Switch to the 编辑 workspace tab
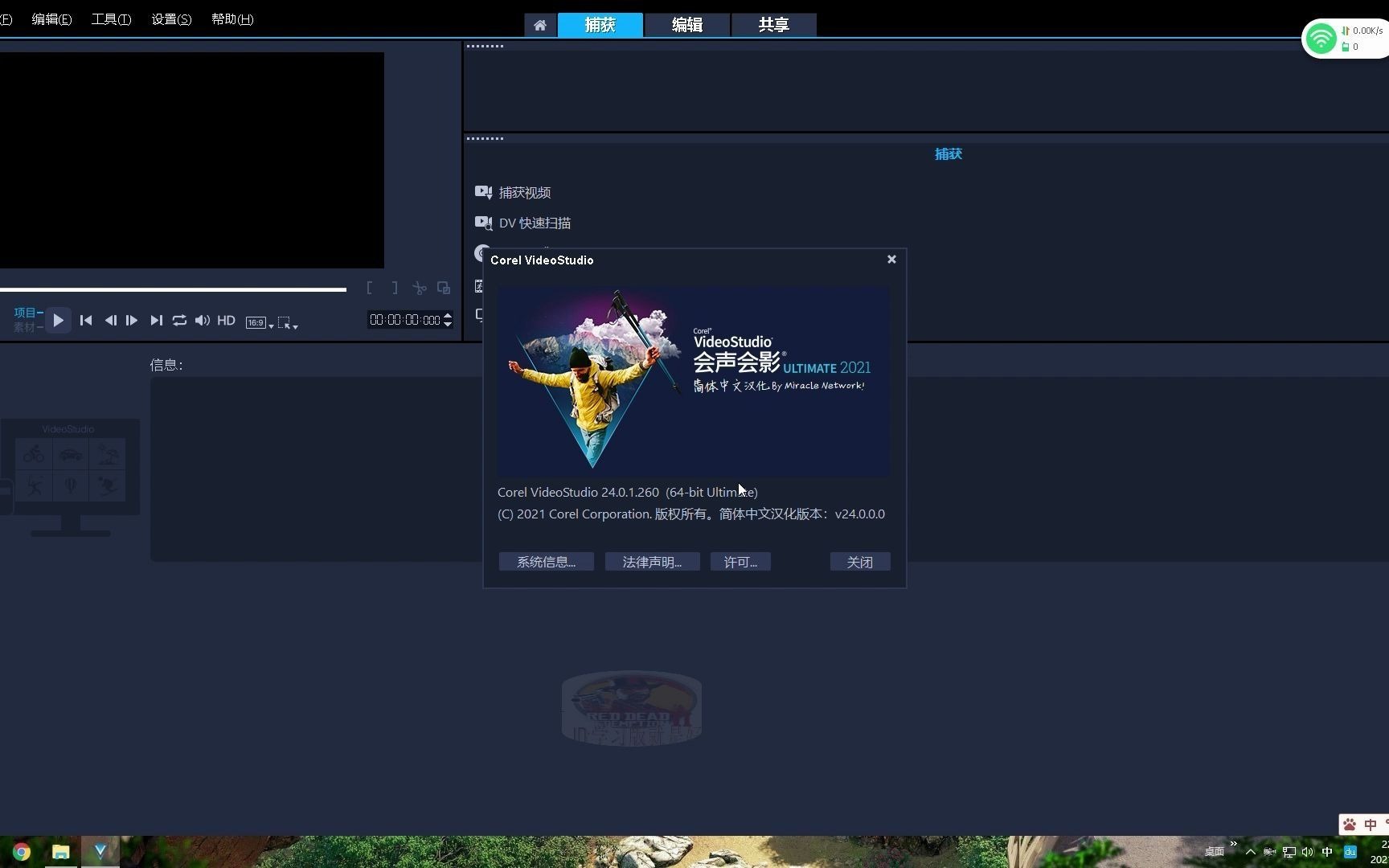 pos(687,25)
